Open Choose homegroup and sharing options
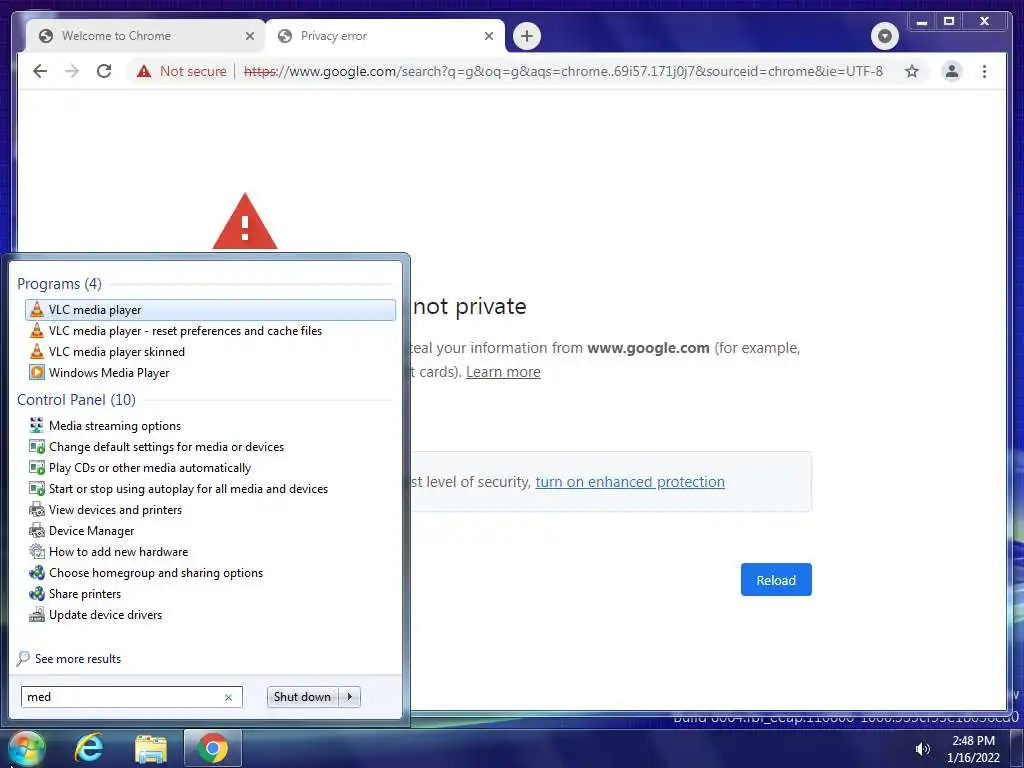The width and height of the screenshot is (1024, 768). (x=210, y=572)
